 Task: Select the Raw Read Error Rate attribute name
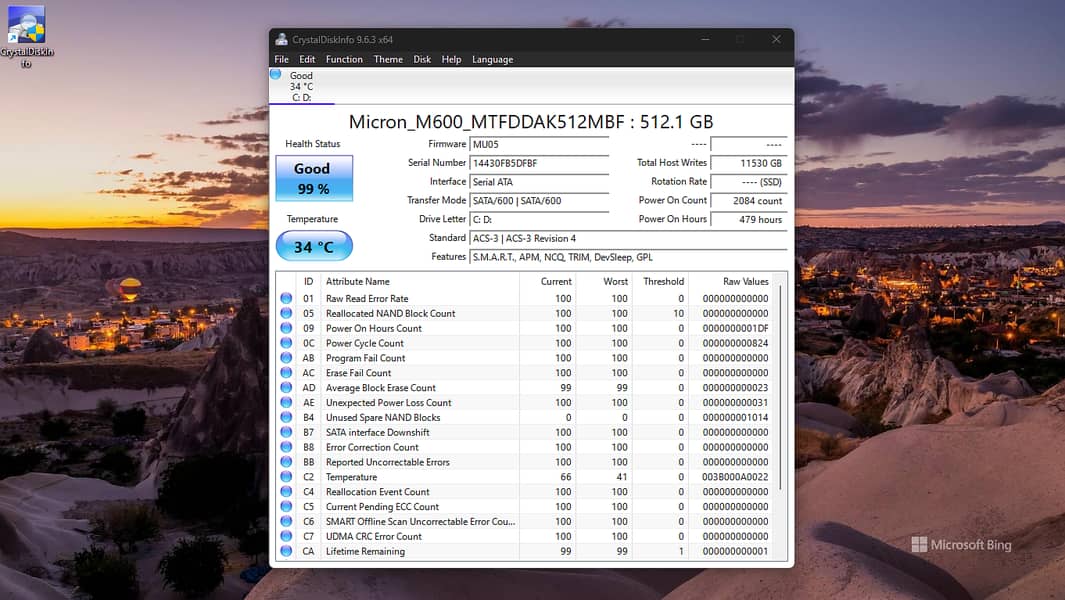click(367, 298)
